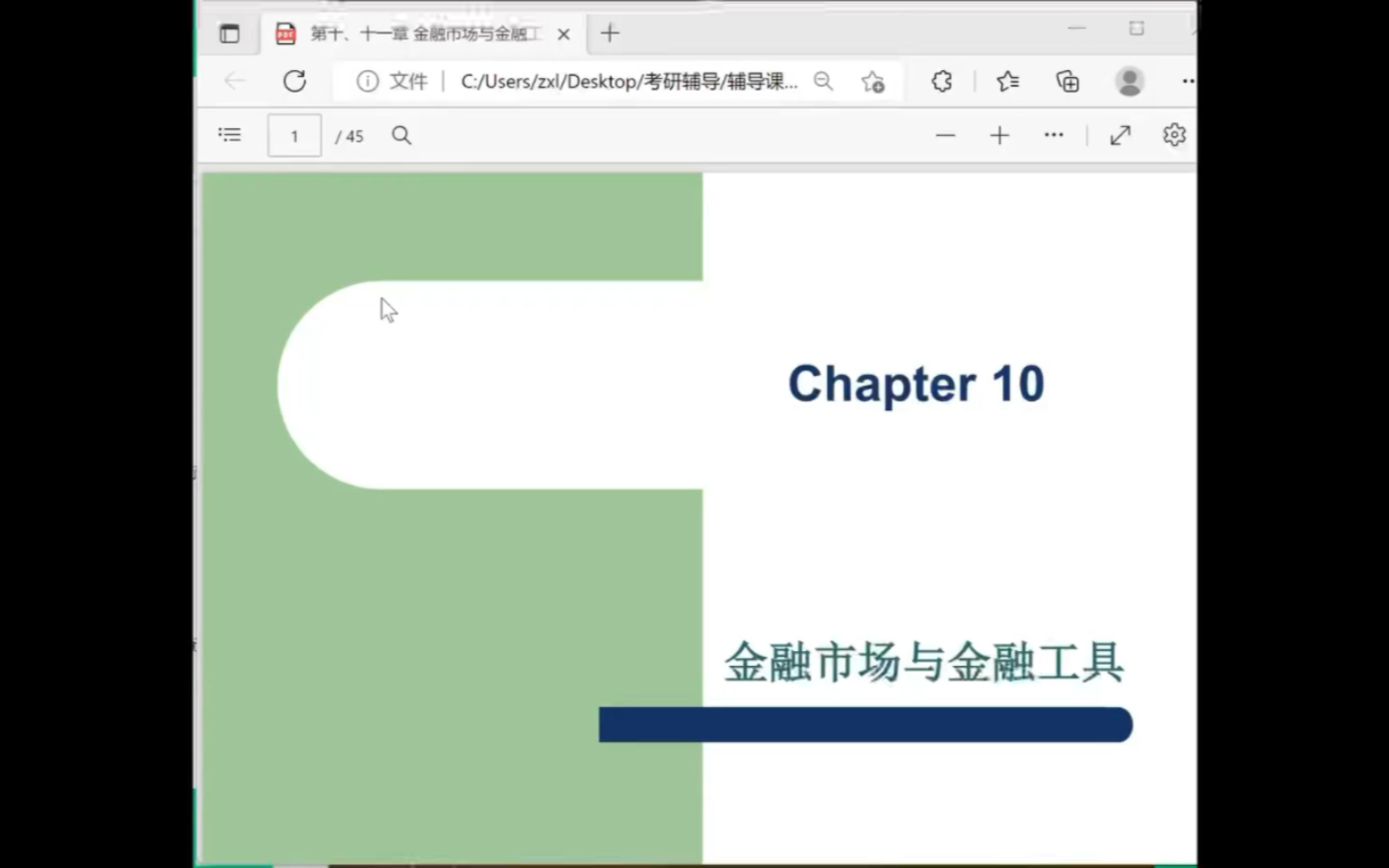Zoom out the PDF view
1389x868 pixels.
(x=945, y=135)
